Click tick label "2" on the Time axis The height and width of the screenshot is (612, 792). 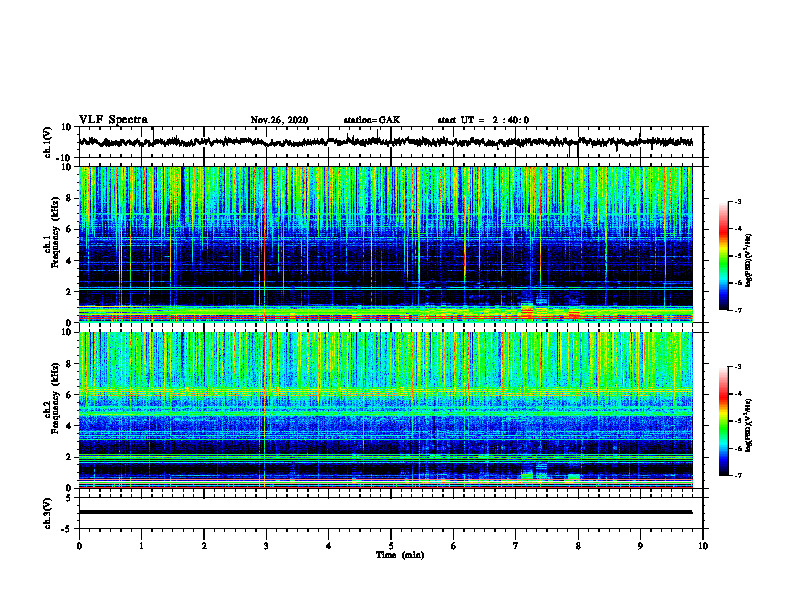204,546
